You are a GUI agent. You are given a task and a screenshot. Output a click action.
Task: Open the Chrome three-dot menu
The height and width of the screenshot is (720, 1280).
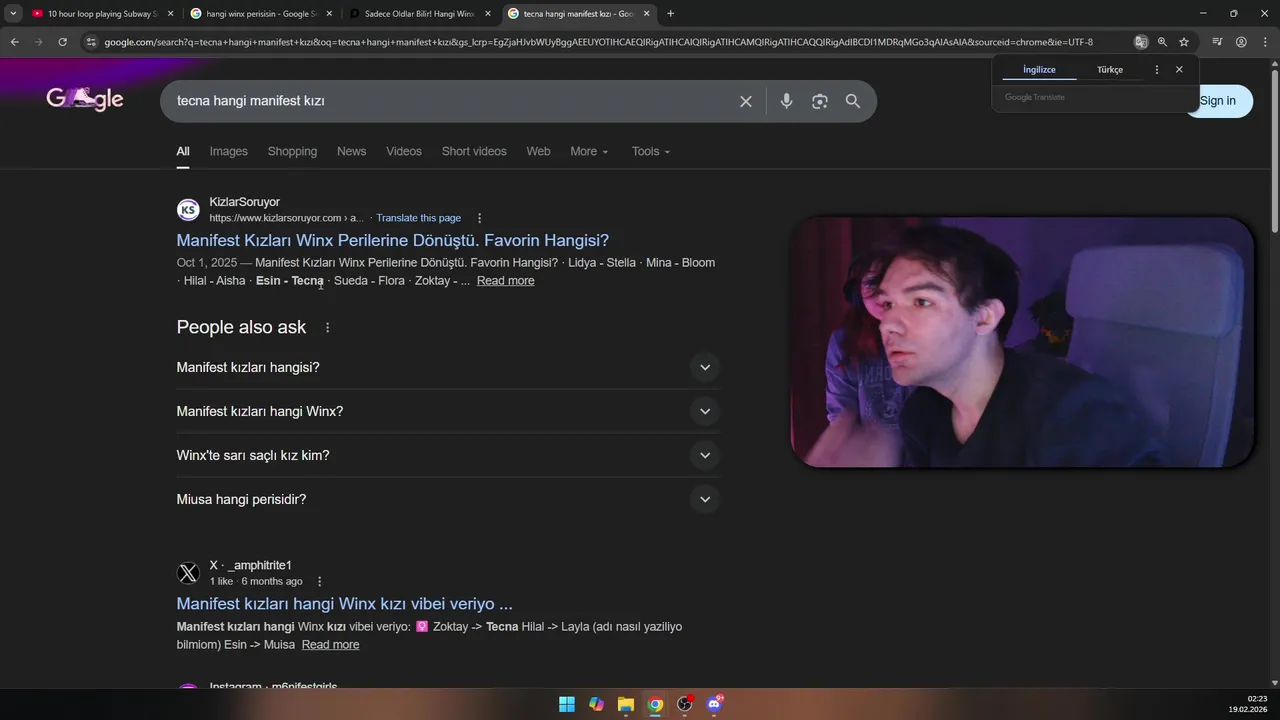click(1265, 42)
